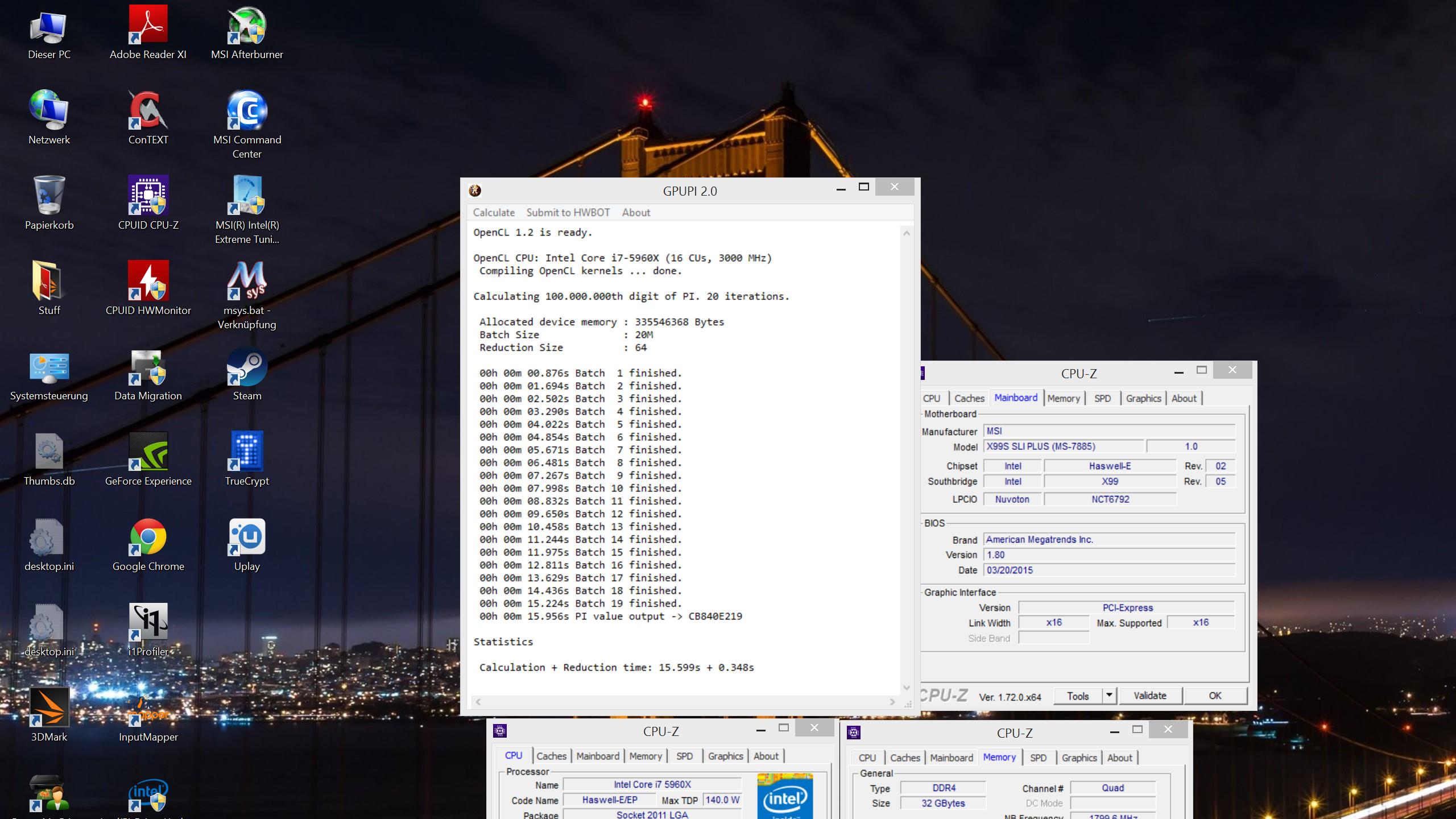The image size is (1456, 819).
Task: Click the GPUPI horizontal scrollbar left arrow
Action: [478, 702]
